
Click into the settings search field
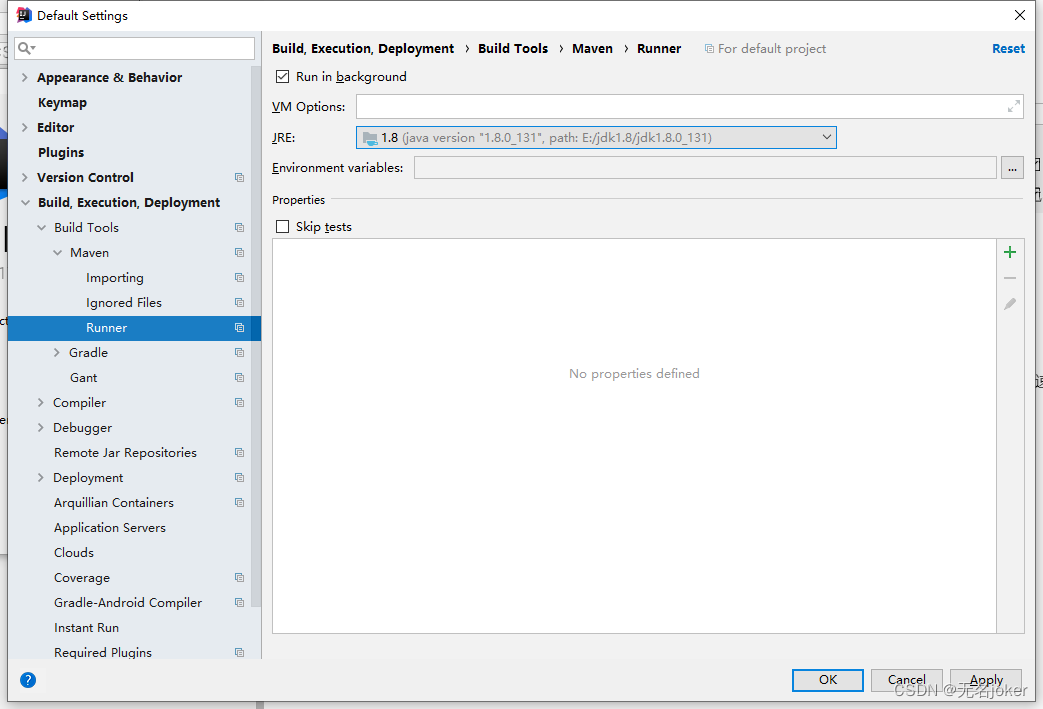coord(134,48)
